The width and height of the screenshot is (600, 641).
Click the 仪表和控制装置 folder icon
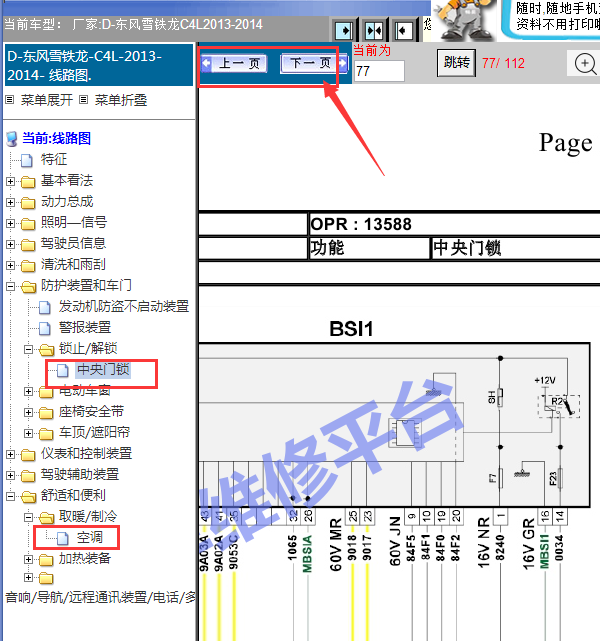click(28, 455)
